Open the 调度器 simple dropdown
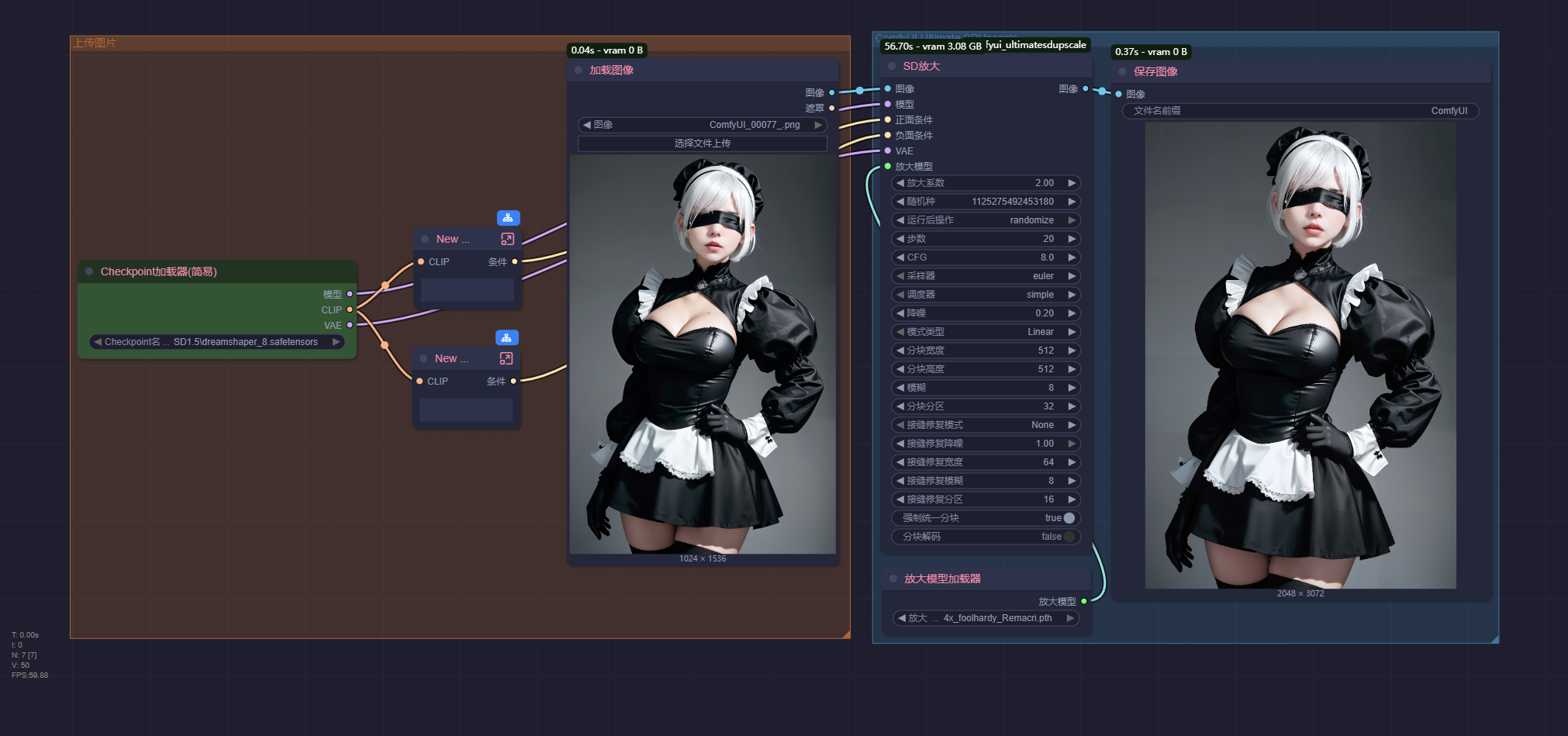 pyautogui.click(x=985, y=295)
